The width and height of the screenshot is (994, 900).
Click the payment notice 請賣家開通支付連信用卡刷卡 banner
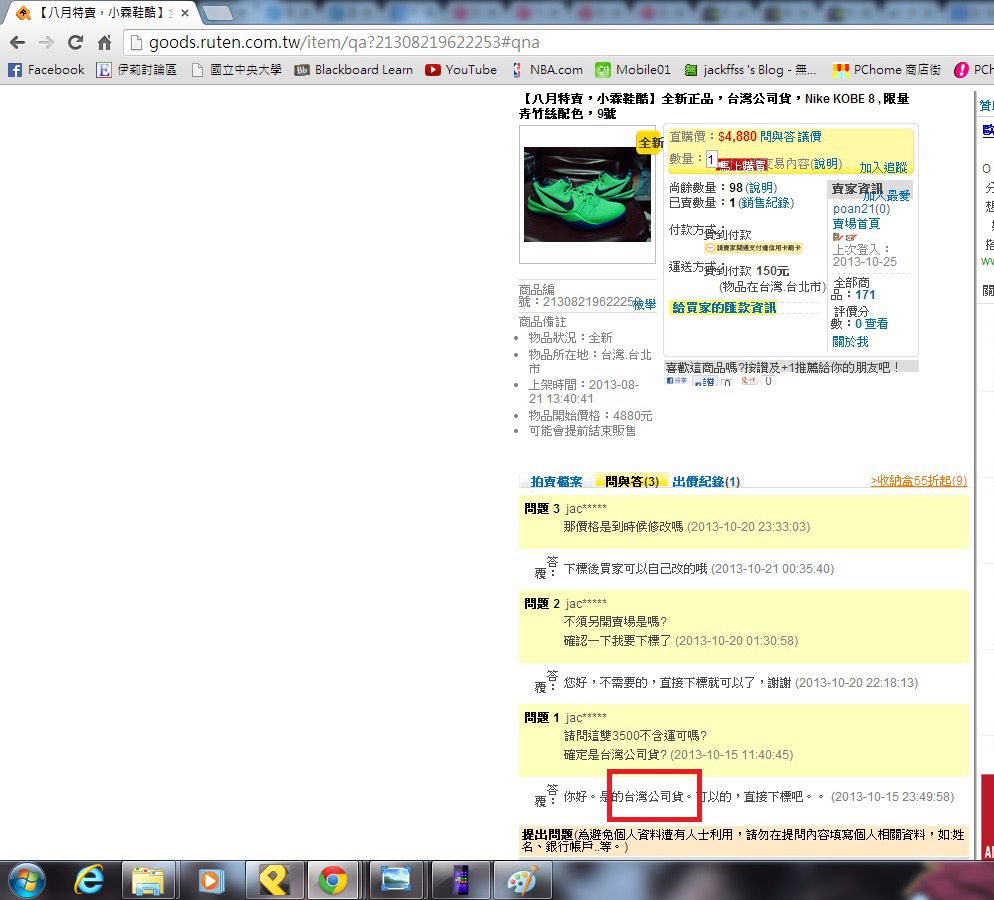pyautogui.click(x=754, y=248)
